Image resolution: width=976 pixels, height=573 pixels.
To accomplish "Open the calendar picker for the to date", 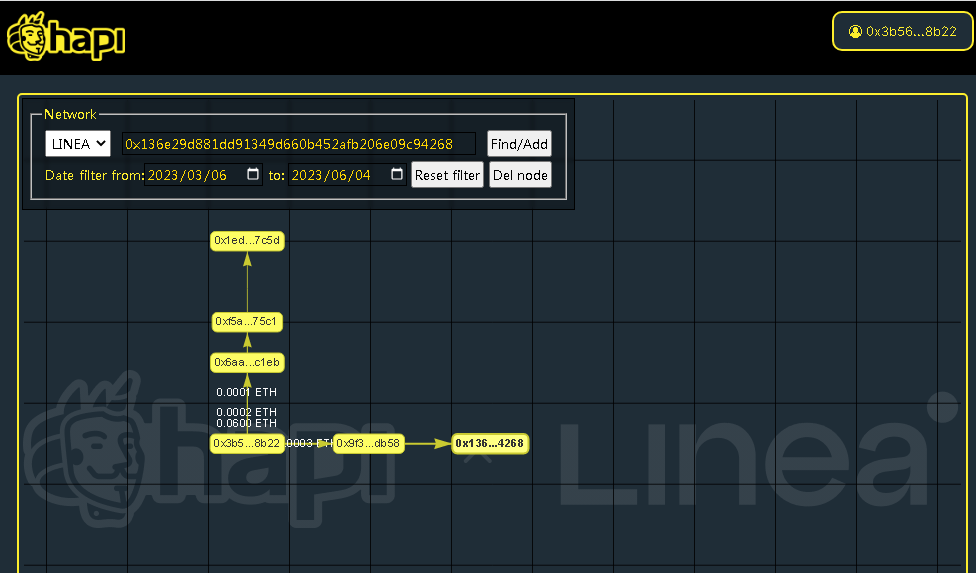I will tap(396, 174).
